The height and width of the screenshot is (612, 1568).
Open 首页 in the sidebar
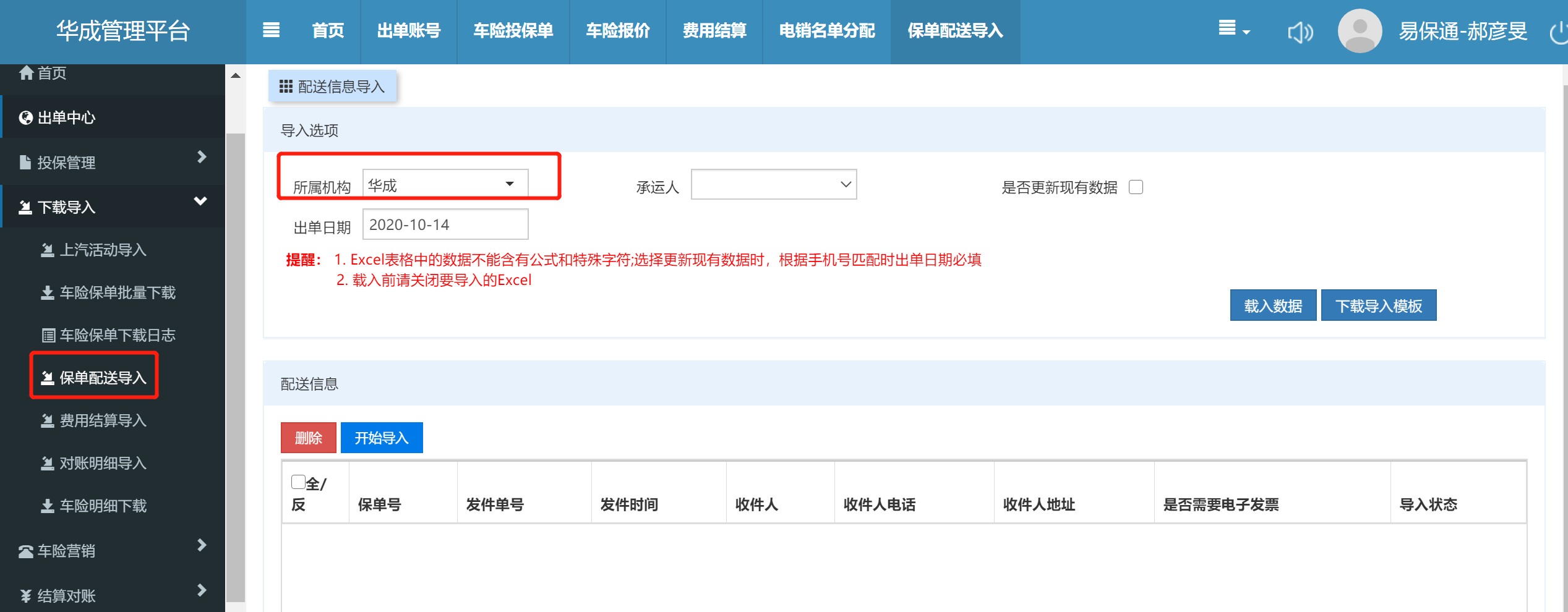(113, 73)
